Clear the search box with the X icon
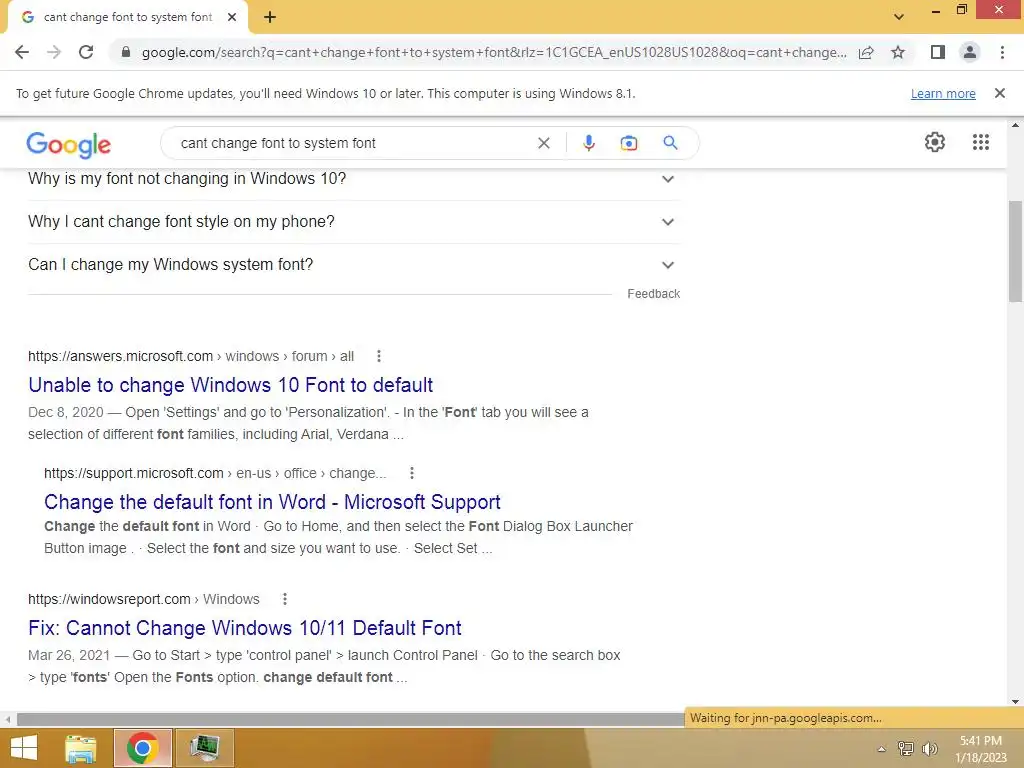1024x768 pixels. [x=543, y=143]
